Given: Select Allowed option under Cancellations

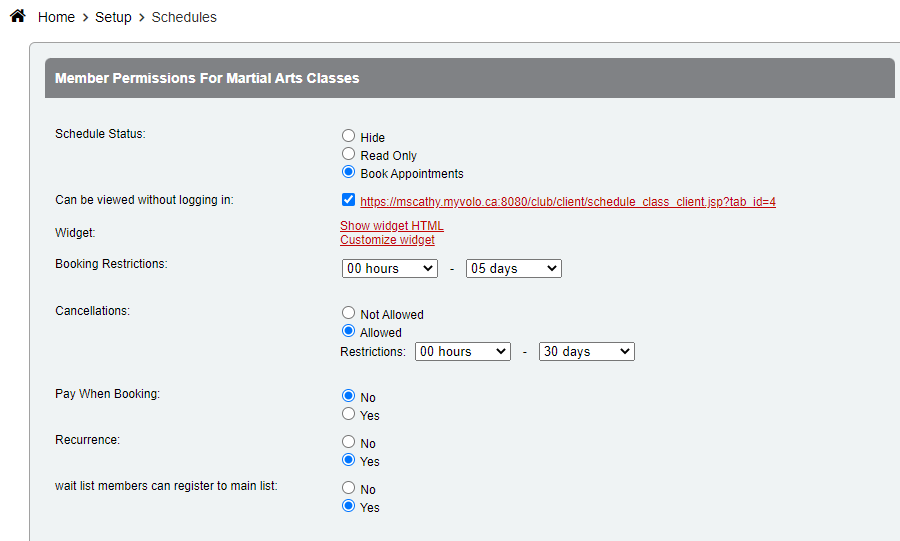Looking at the screenshot, I should pos(348,331).
